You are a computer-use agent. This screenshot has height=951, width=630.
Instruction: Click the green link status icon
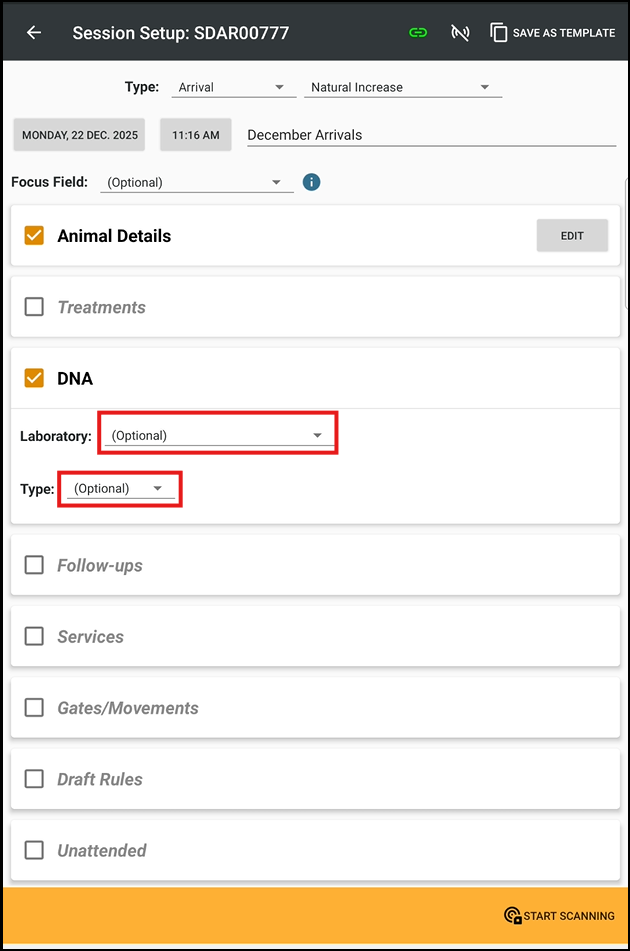(x=418, y=33)
